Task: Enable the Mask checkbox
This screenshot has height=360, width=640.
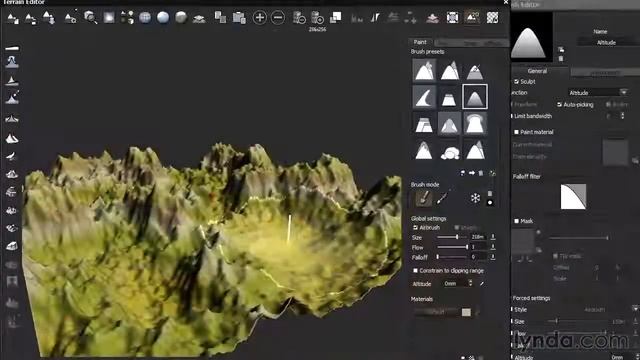Action: point(516,221)
